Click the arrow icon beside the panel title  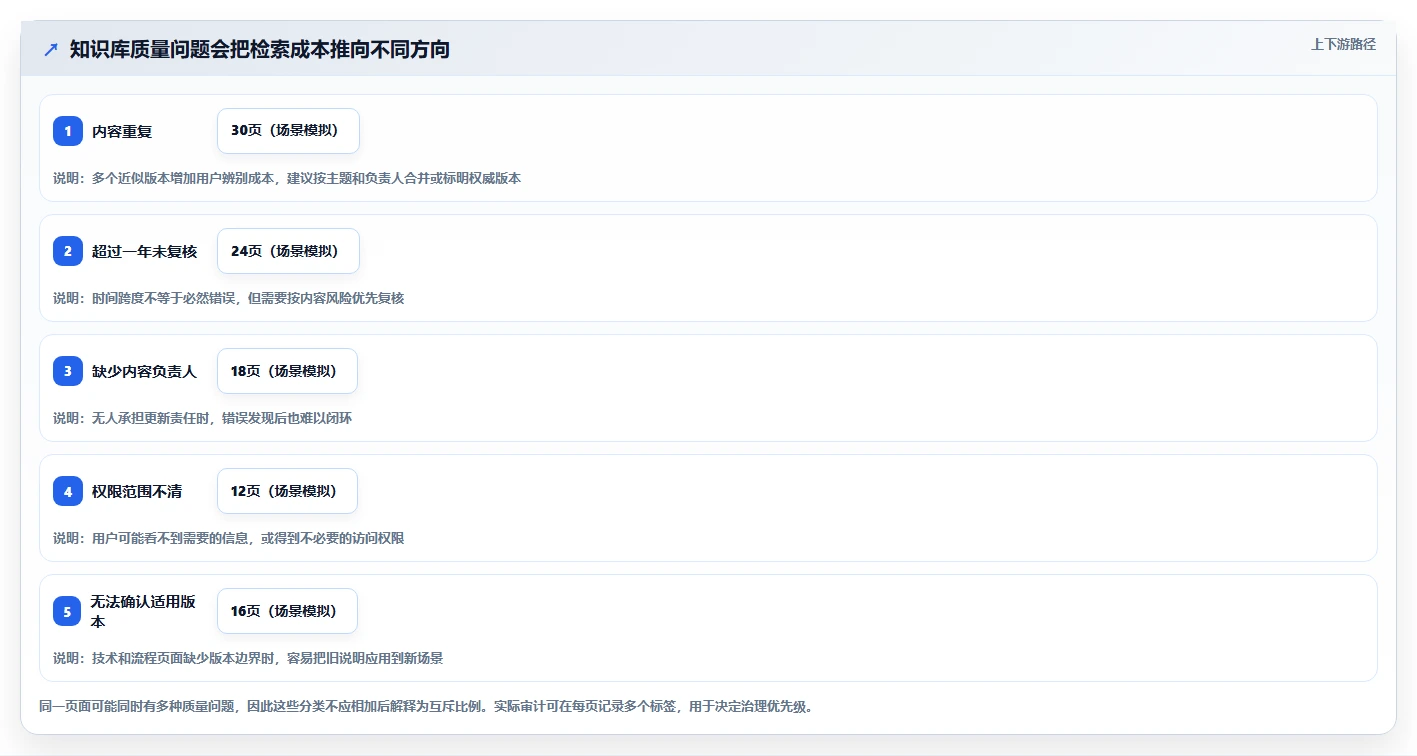tap(51, 49)
